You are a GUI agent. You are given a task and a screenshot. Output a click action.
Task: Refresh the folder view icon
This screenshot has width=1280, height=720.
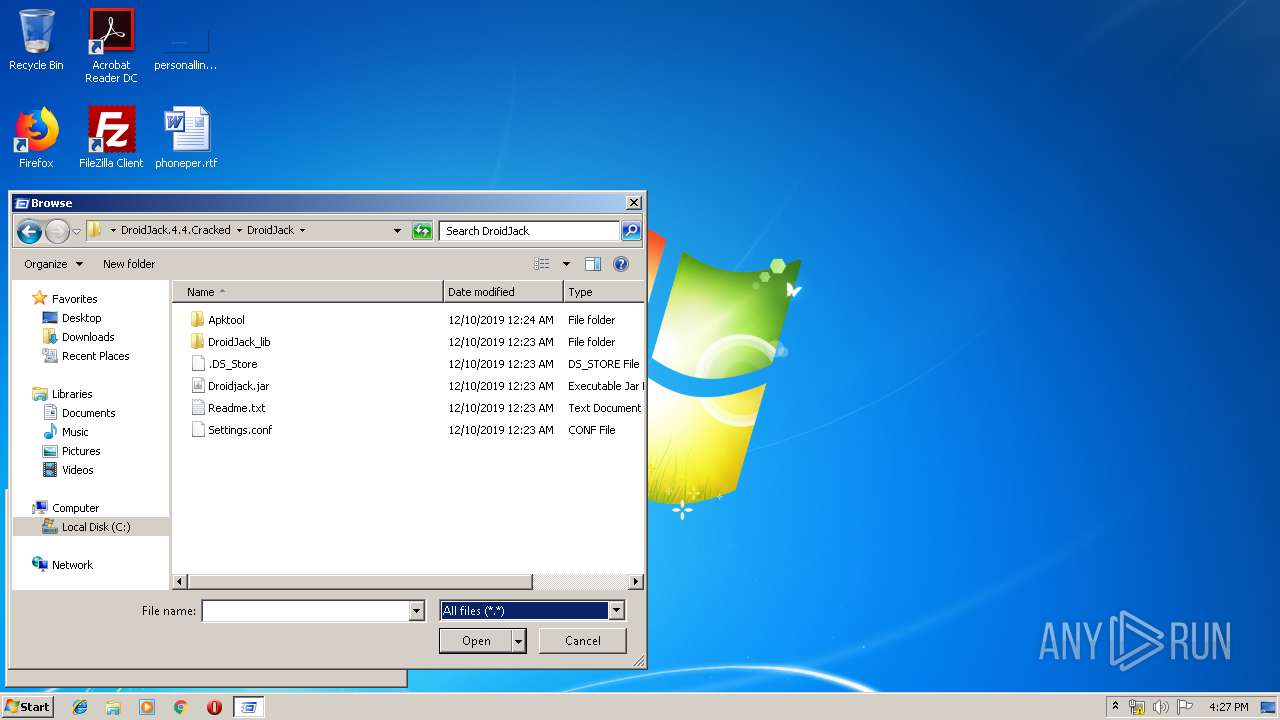(x=422, y=231)
